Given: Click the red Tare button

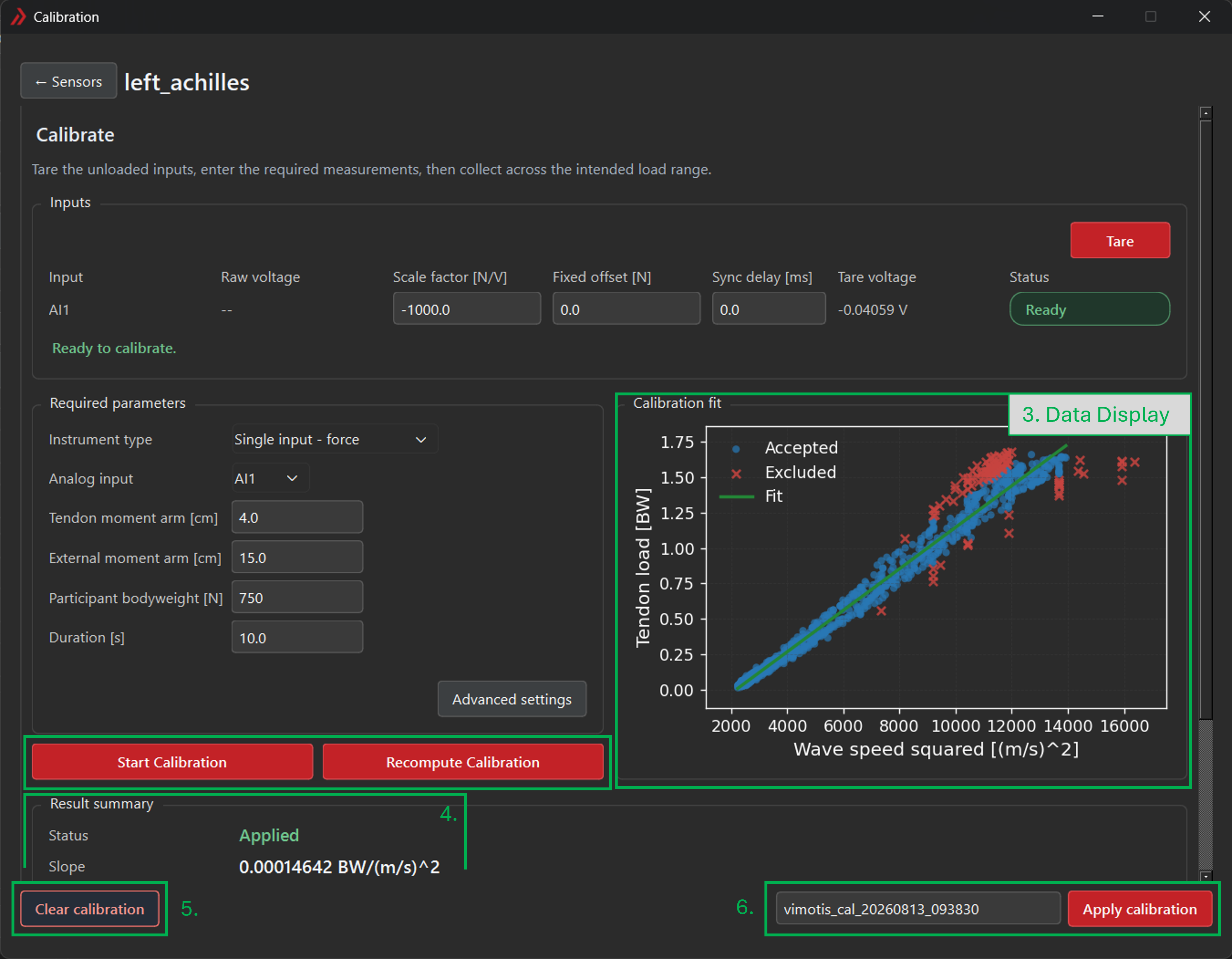Looking at the screenshot, I should [1120, 241].
